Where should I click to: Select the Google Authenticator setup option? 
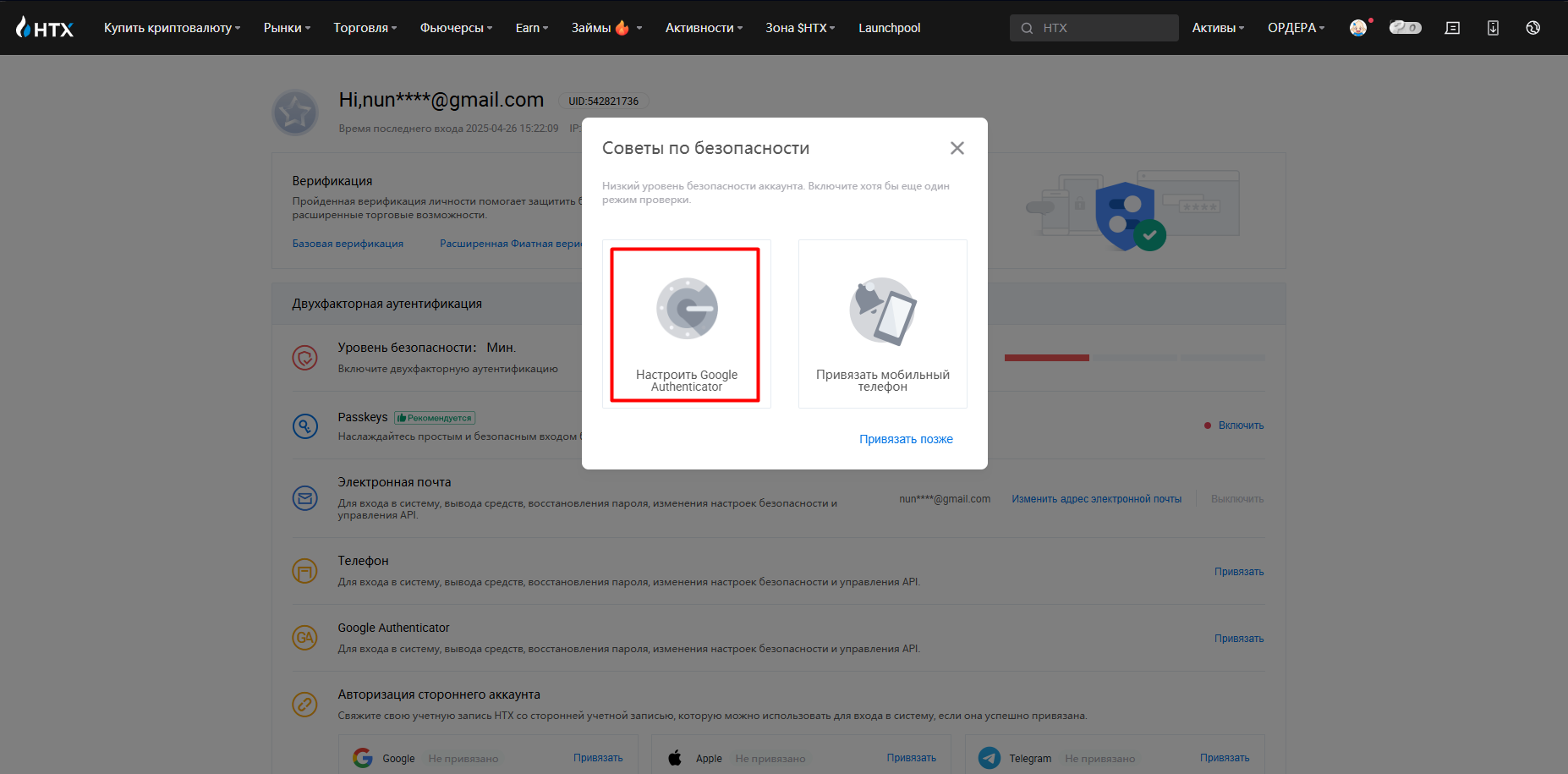686,325
